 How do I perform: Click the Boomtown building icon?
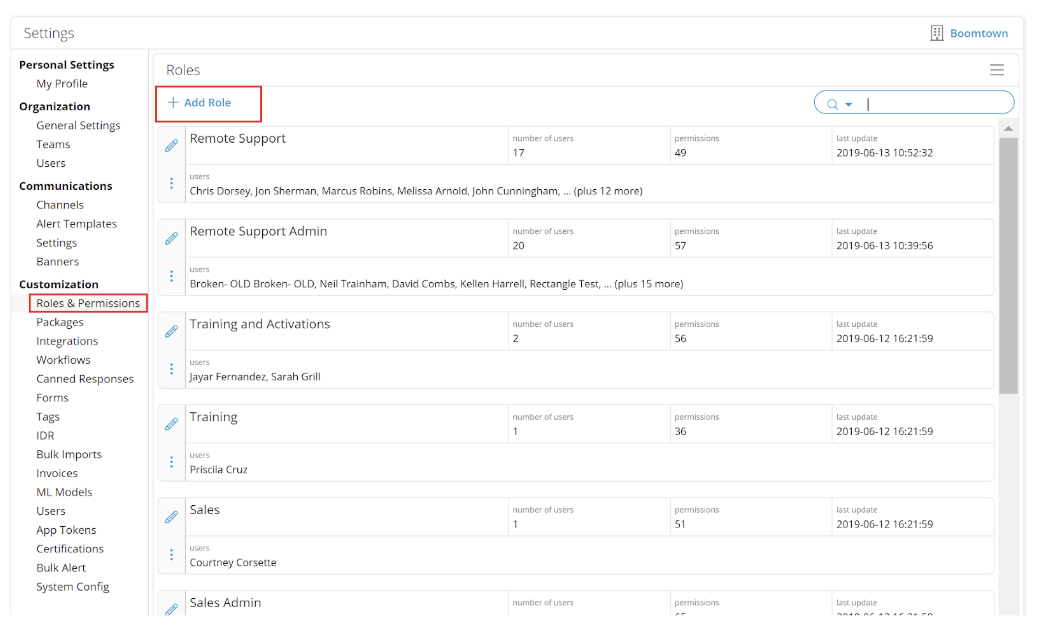[x=937, y=33]
